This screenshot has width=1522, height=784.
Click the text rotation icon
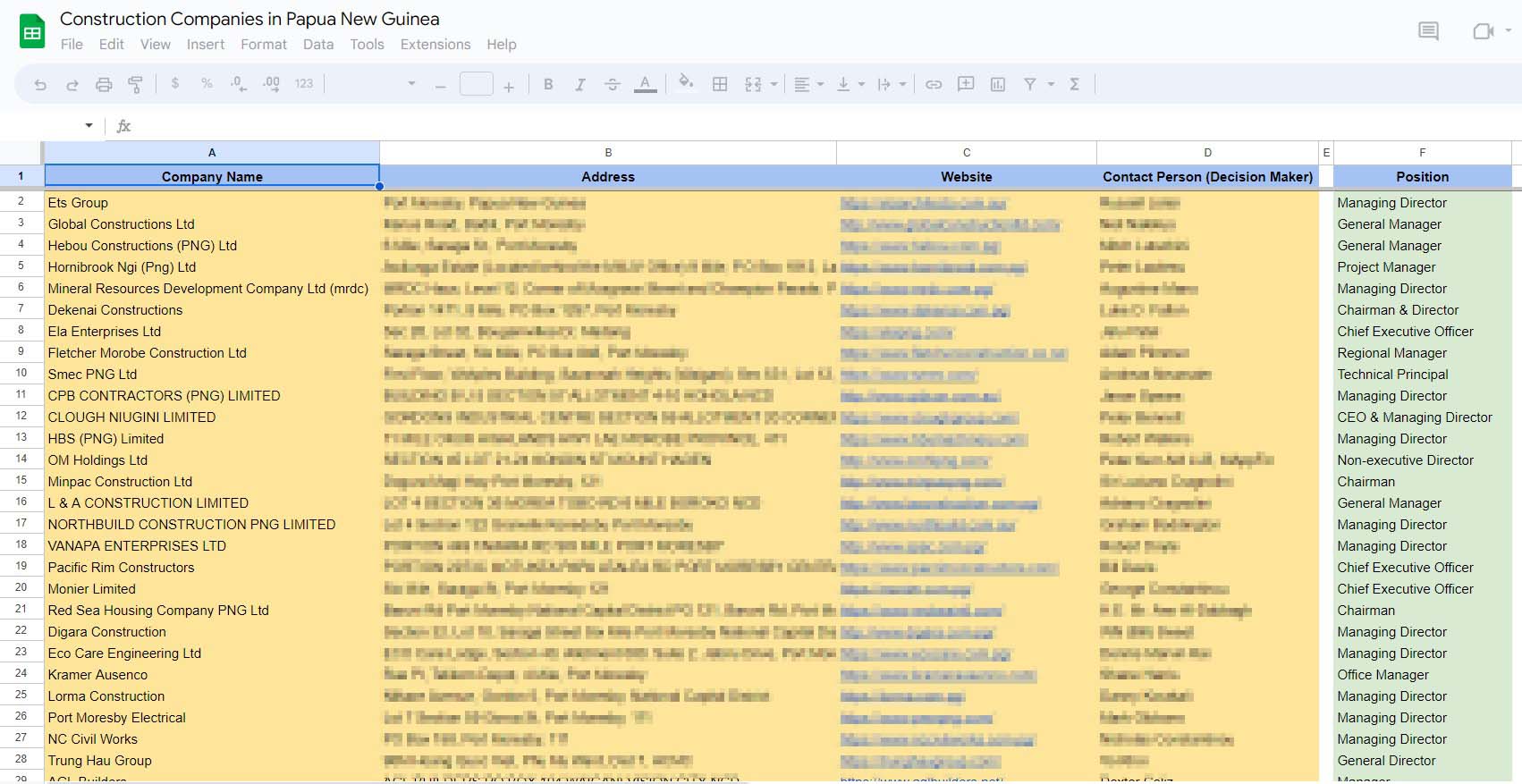884,84
